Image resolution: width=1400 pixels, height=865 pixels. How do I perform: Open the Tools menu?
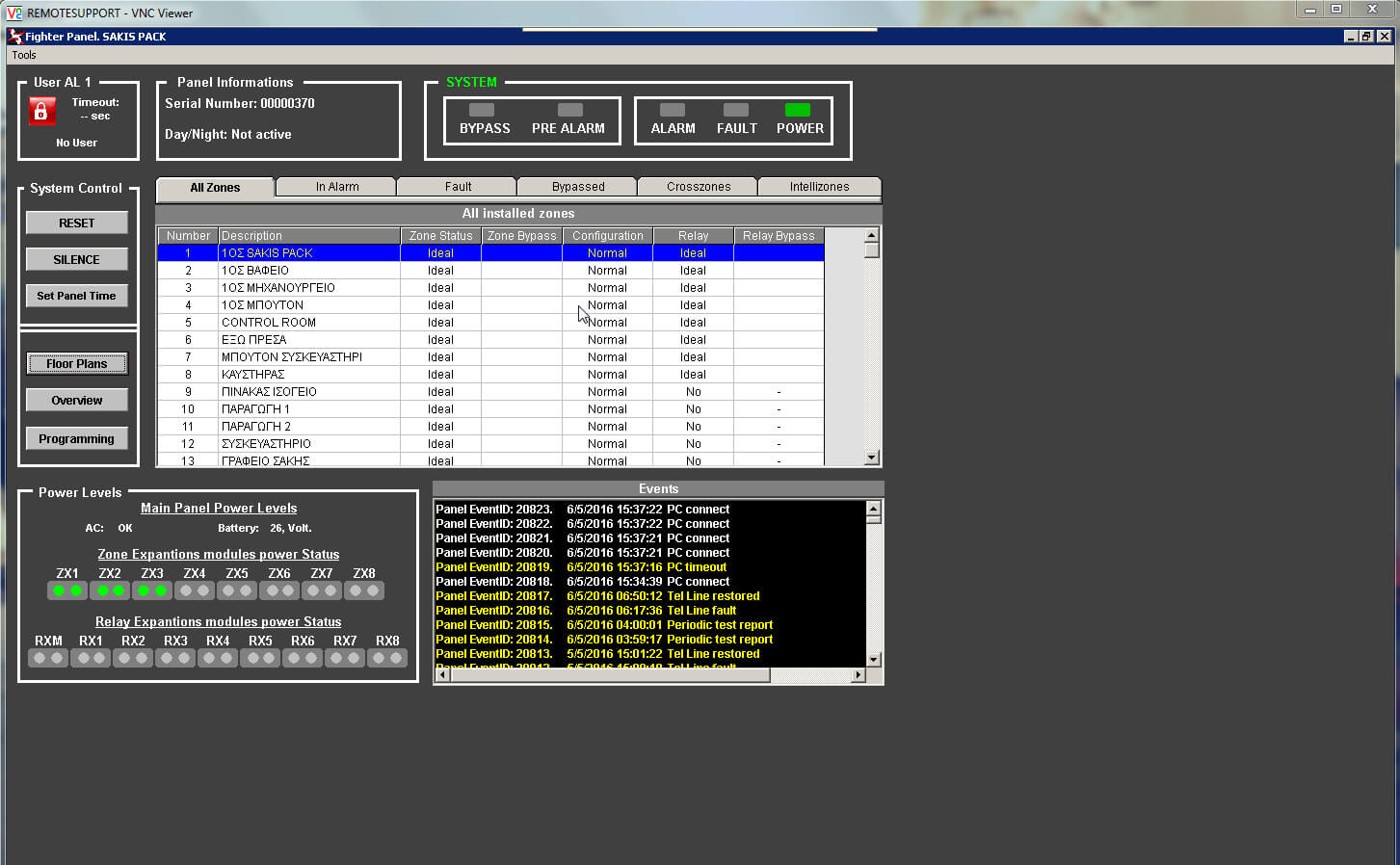click(24, 55)
